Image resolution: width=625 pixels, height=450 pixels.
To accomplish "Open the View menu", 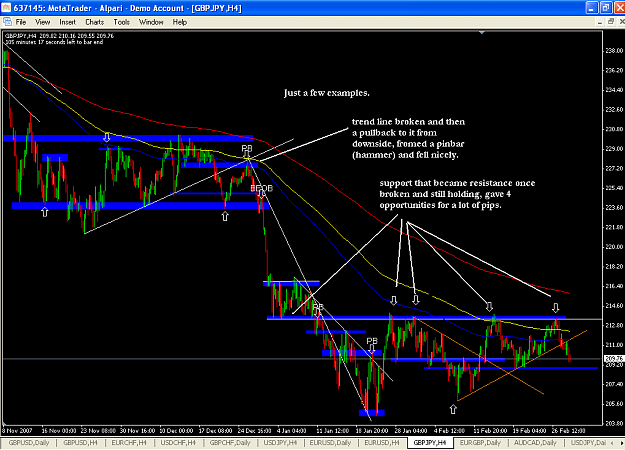I will (43, 22).
